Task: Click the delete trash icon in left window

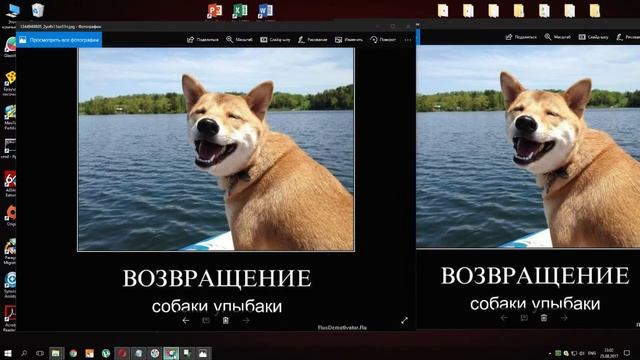Action: click(x=226, y=321)
